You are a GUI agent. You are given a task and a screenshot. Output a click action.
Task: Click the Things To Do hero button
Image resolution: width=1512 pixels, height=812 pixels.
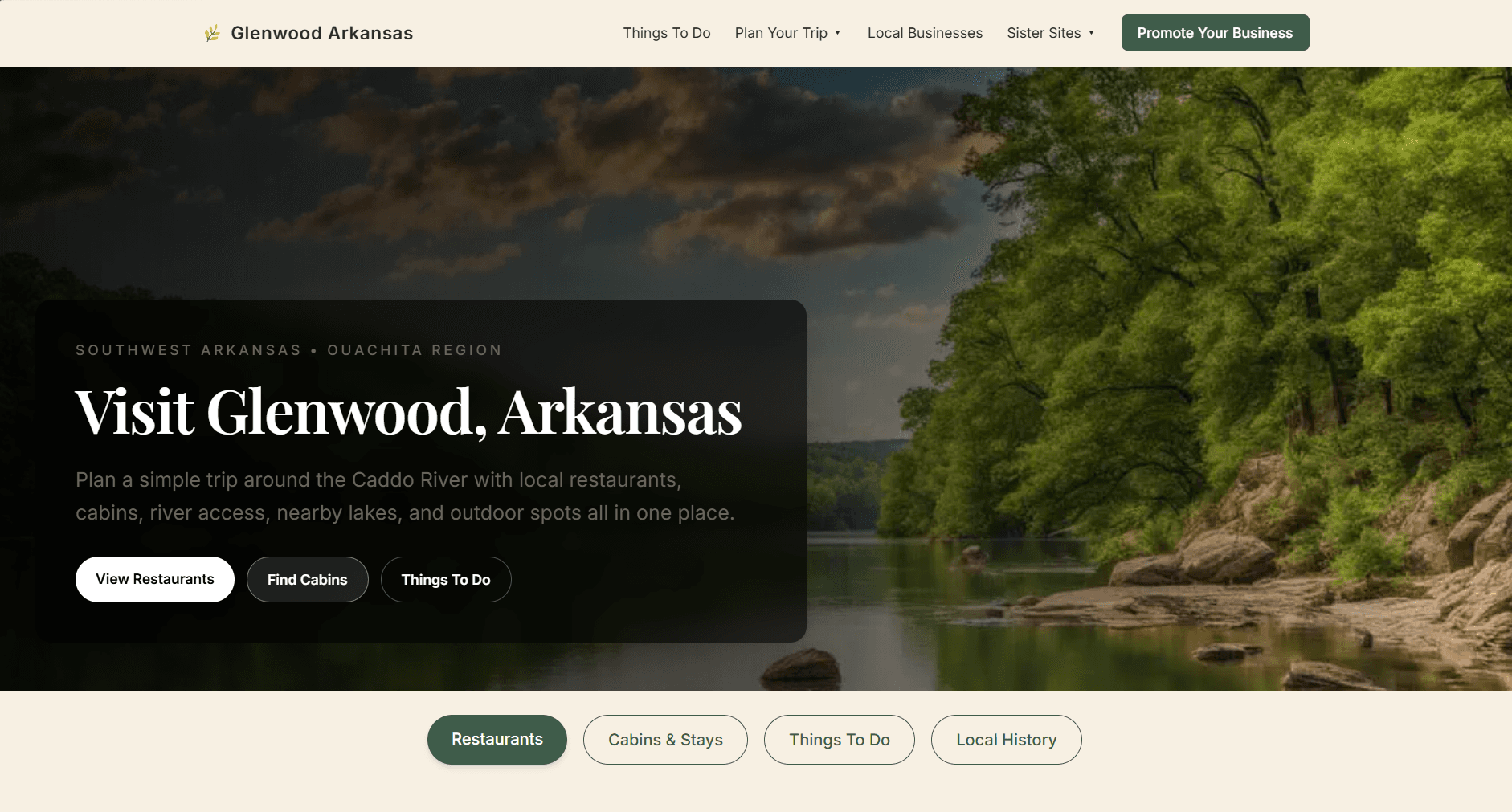point(446,580)
